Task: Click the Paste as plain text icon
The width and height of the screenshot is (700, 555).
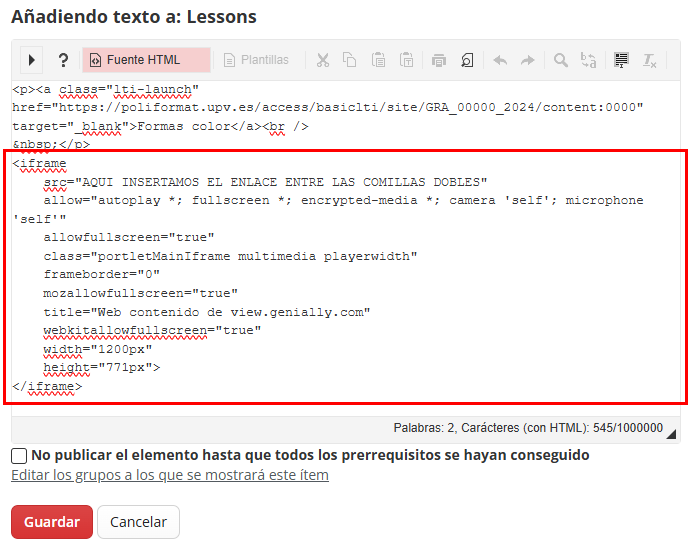Action: tap(406, 60)
